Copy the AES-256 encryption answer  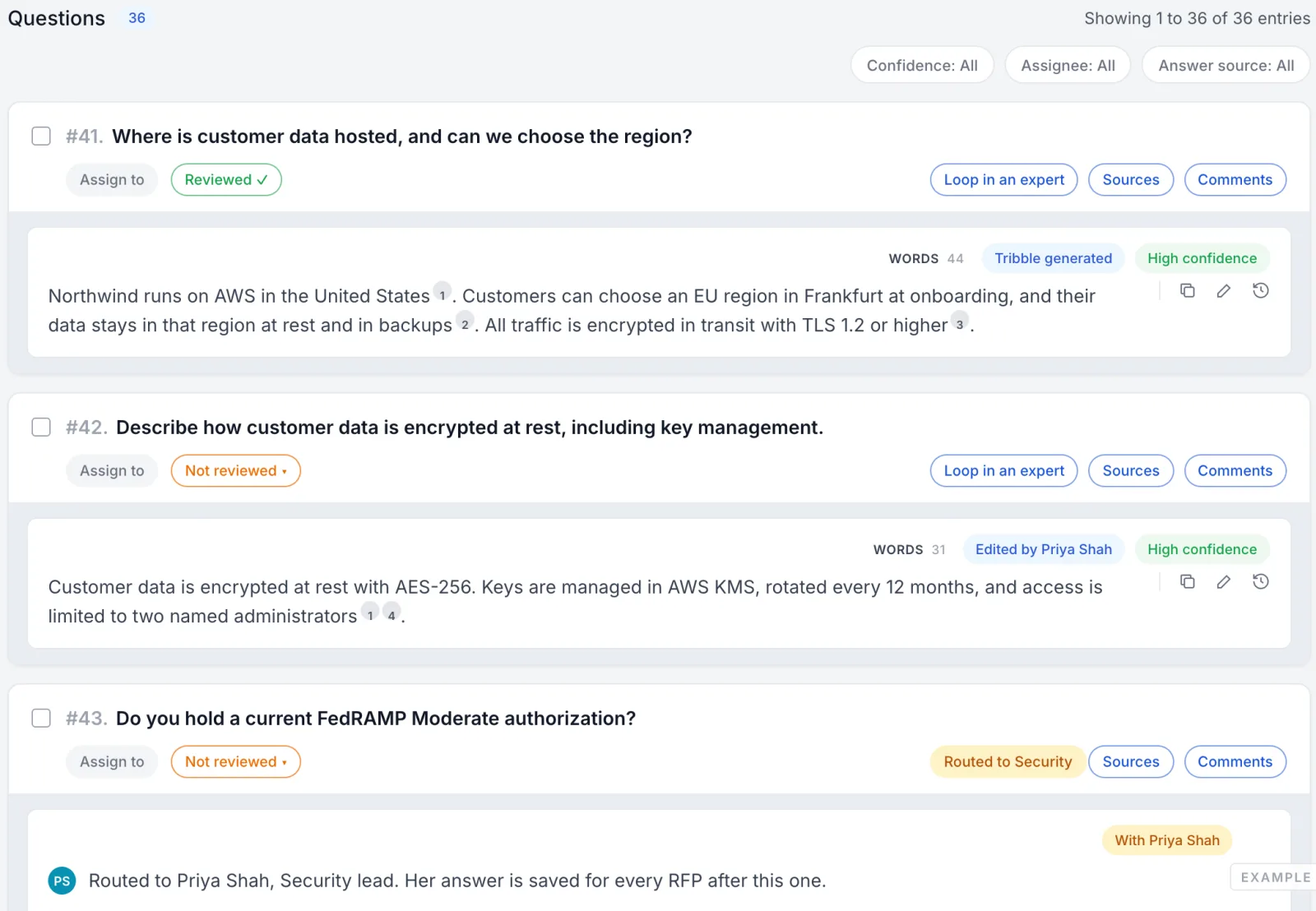1187,581
